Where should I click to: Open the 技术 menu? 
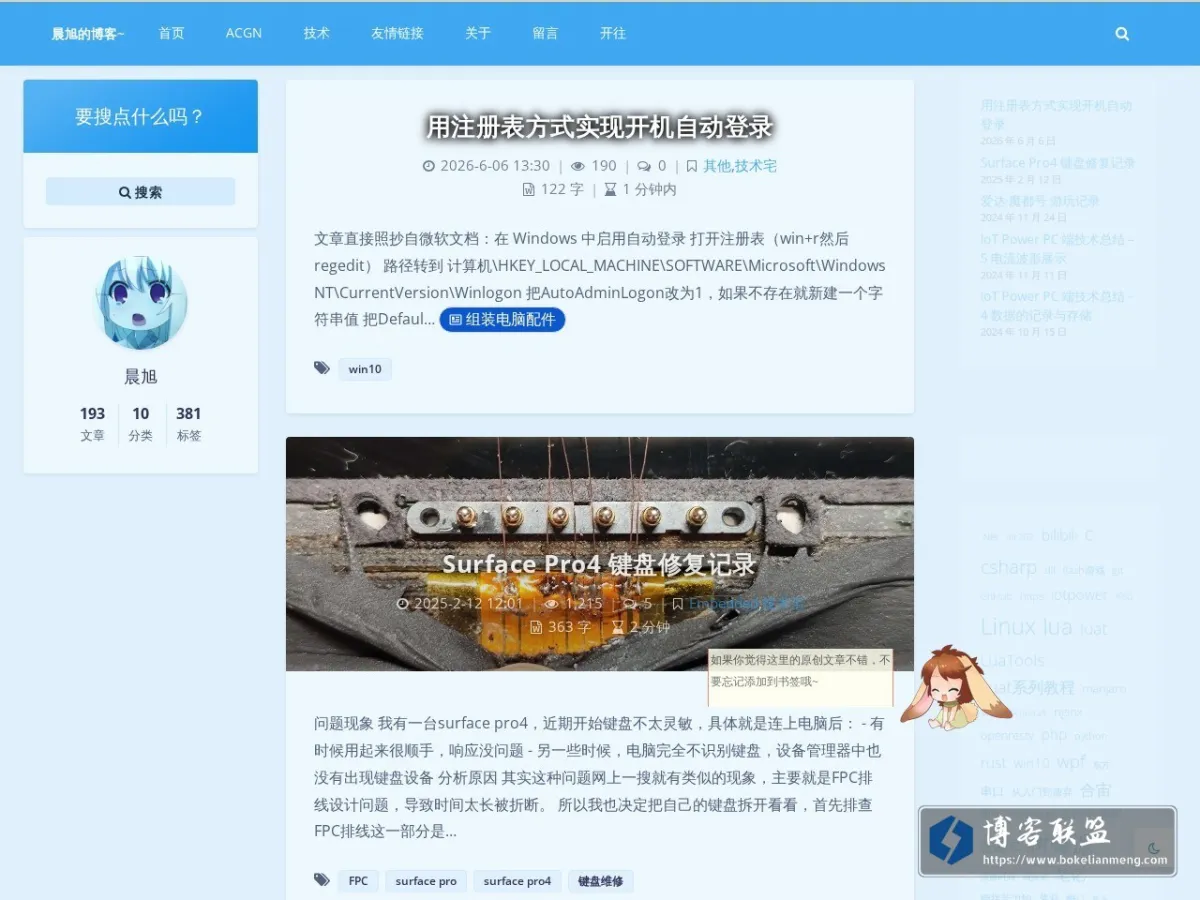tap(317, 33)
